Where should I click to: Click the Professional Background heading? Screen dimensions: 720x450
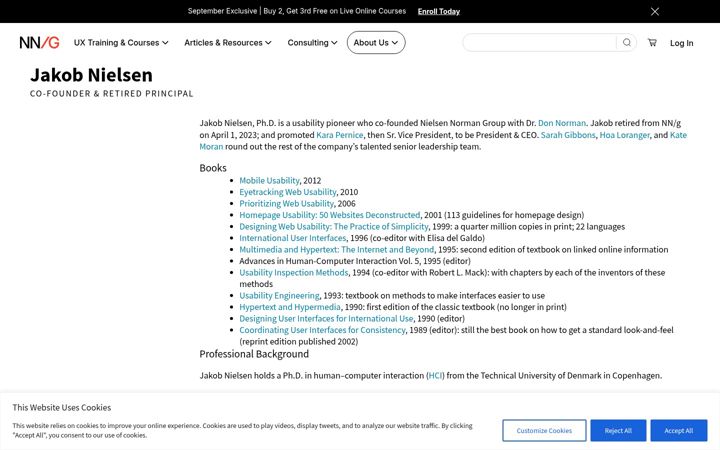(254, 354)
